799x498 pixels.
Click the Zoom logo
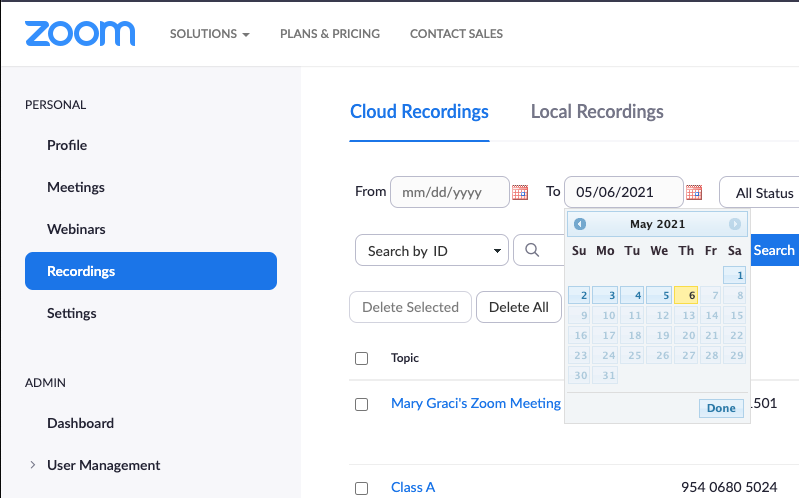pyautogui.click(x=80, y=34)
